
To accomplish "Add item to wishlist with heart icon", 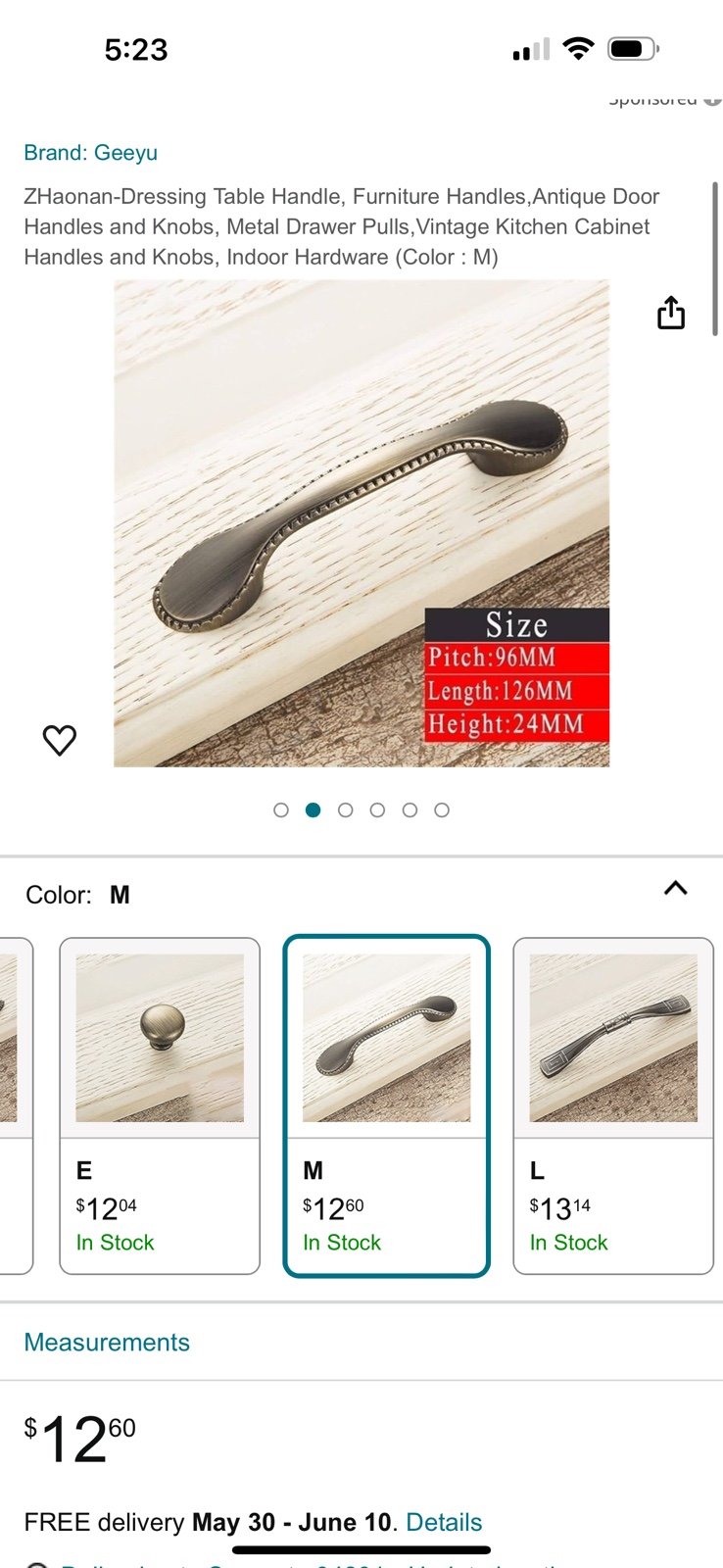I will (x=60, y=740).
